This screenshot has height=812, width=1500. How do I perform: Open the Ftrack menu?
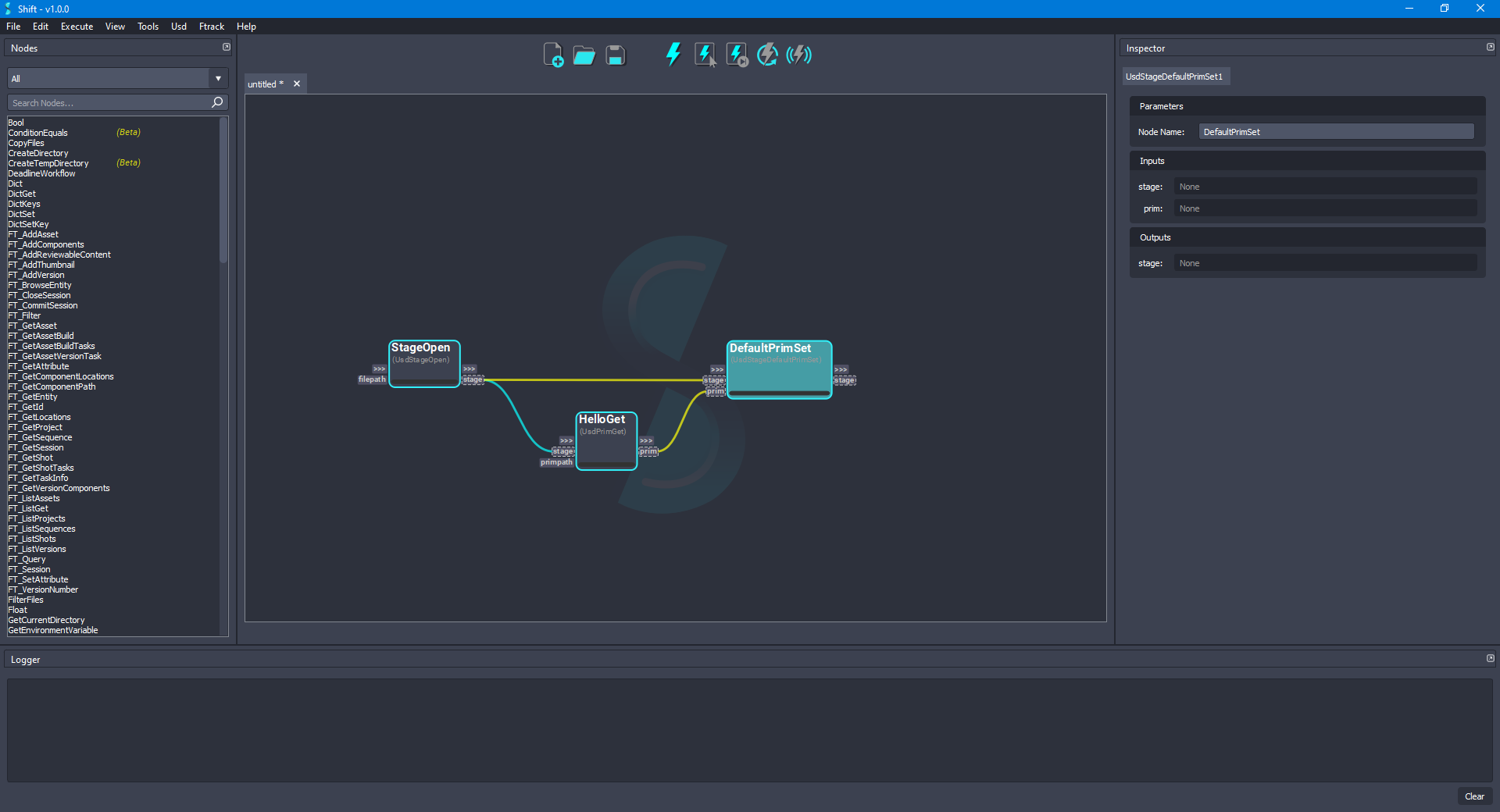pos(211,26)
